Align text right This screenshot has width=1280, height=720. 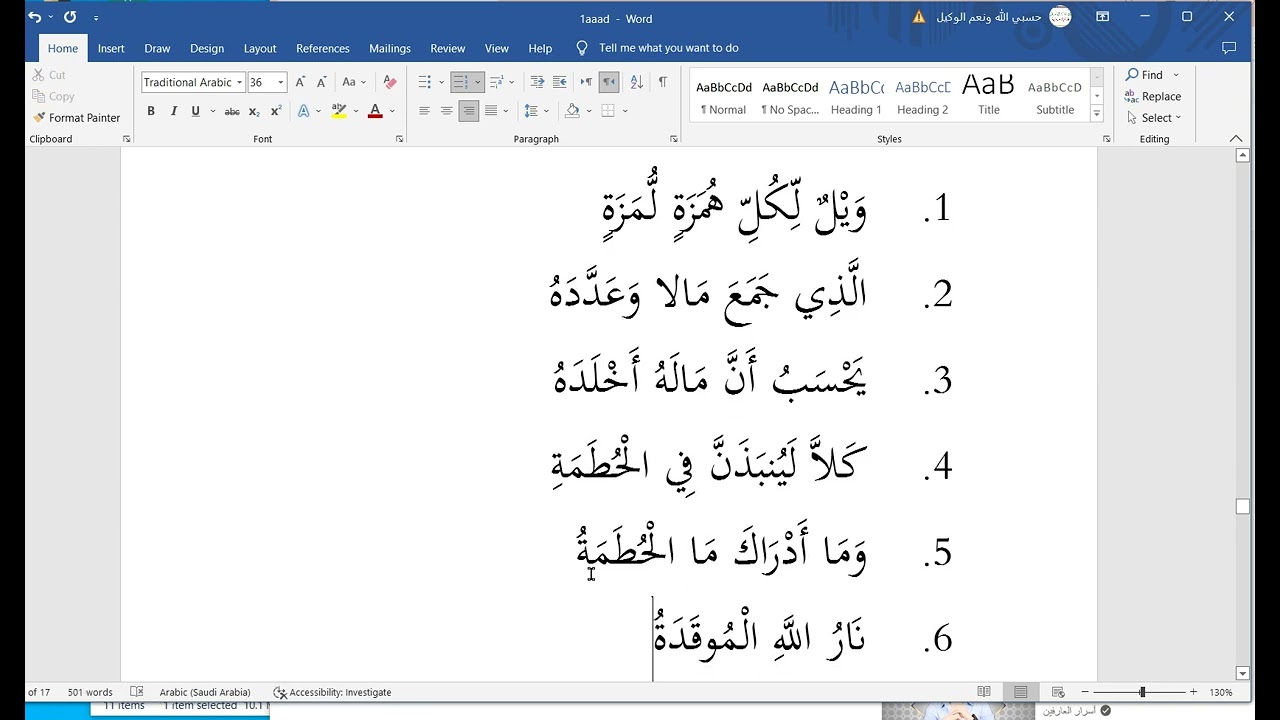469,111
